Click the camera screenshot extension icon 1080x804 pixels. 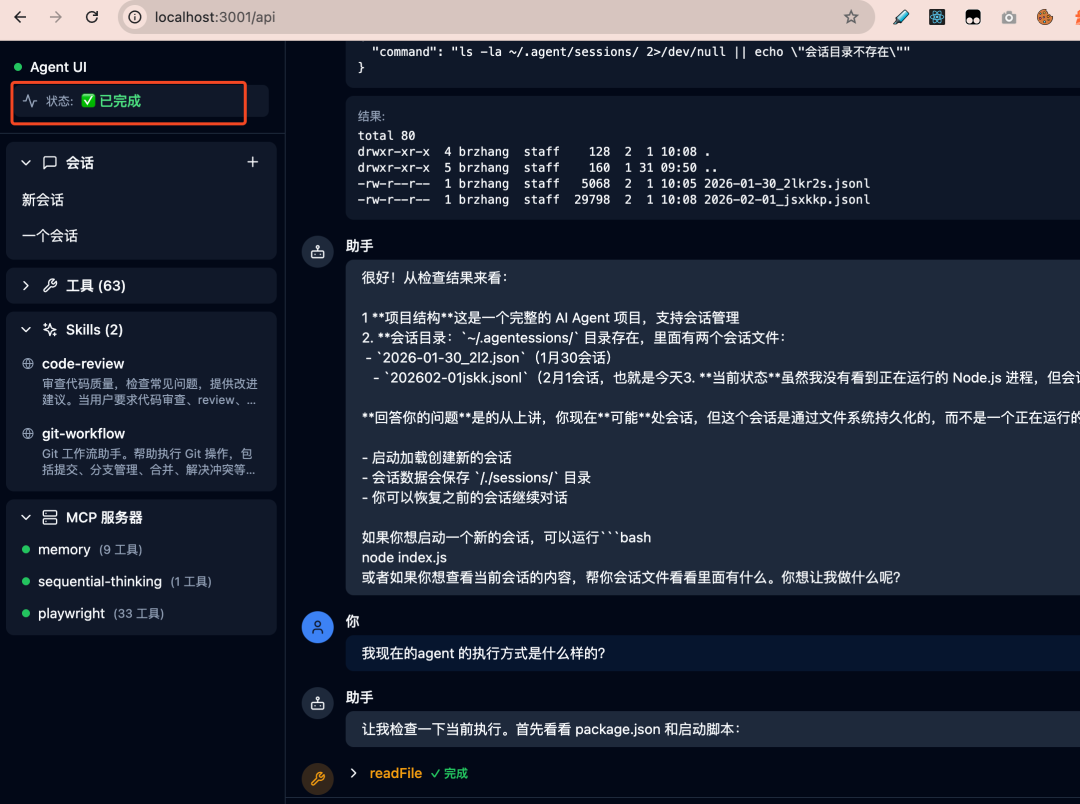1009,17
